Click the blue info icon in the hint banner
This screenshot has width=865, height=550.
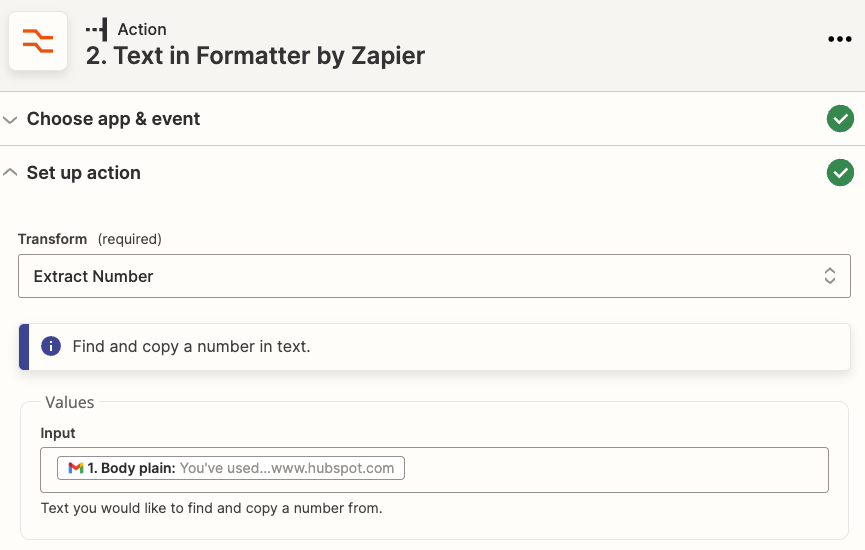(x=50, y=346)
